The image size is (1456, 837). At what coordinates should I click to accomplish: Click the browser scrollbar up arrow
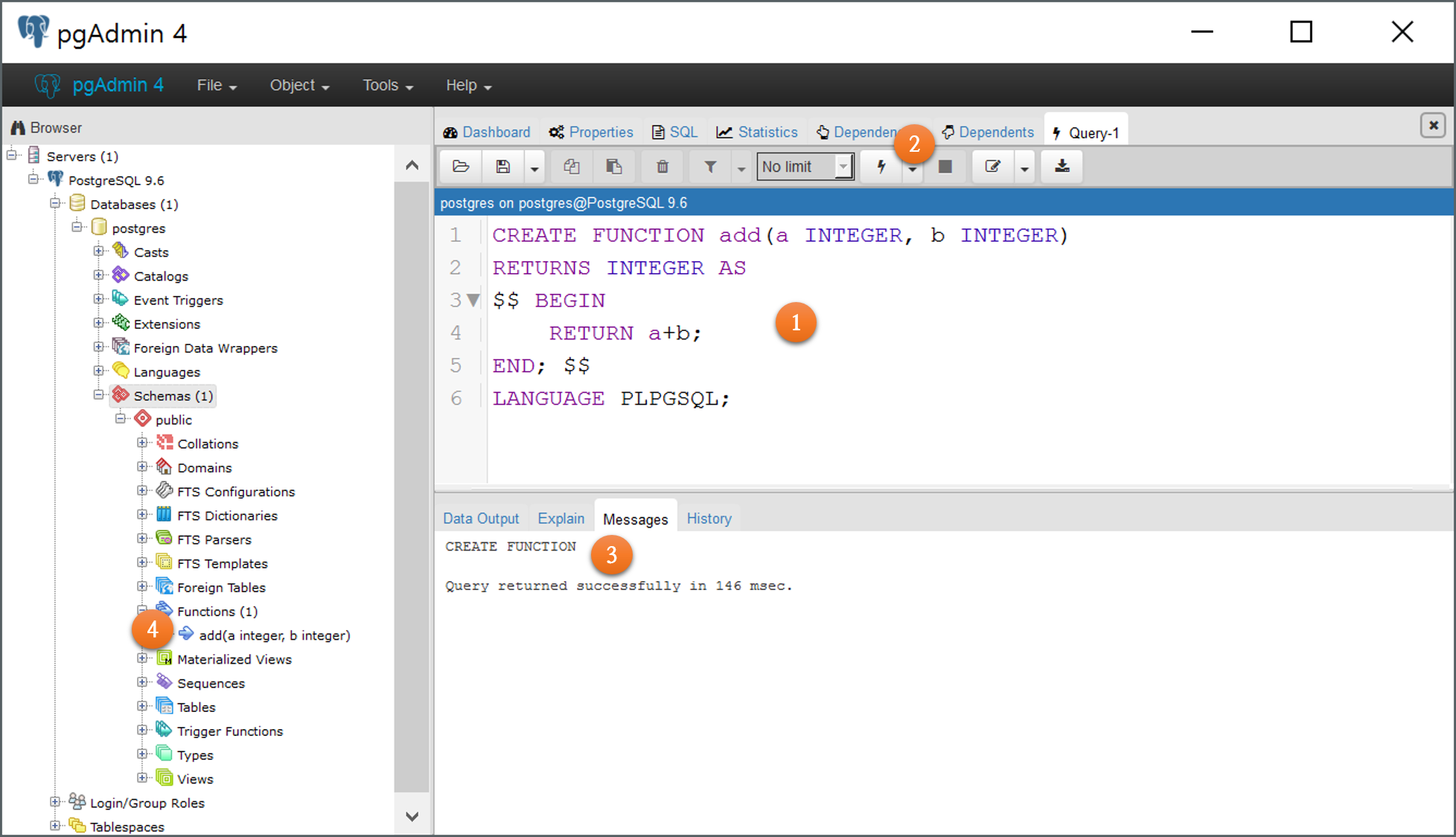click(412, 165)
